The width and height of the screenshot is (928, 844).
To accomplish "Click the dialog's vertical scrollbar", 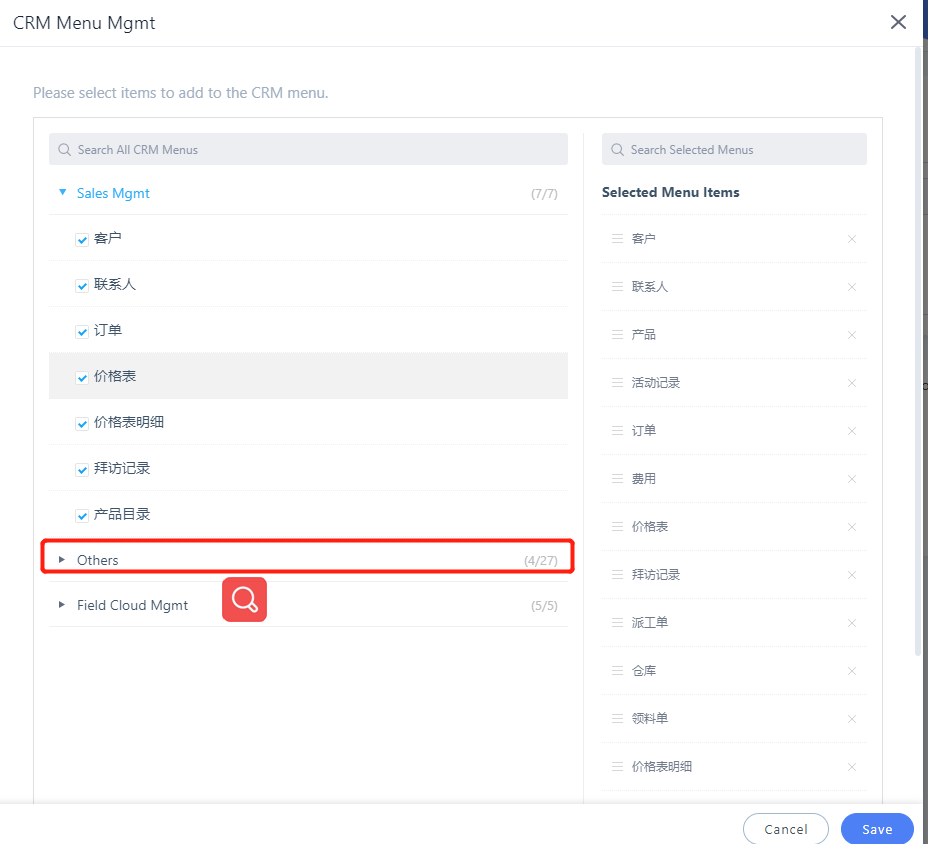I will point(918,350).
